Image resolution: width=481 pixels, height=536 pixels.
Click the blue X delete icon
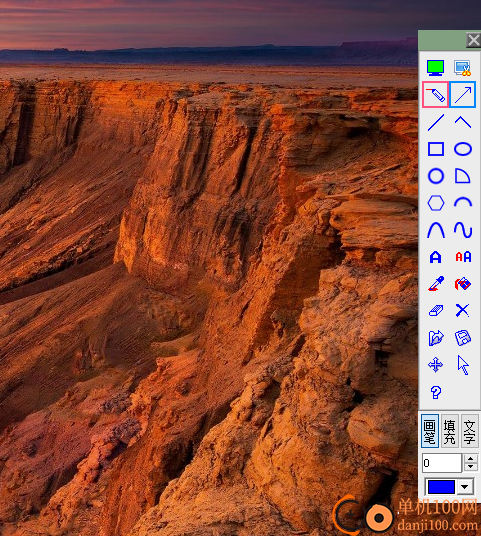coord(463,310)
